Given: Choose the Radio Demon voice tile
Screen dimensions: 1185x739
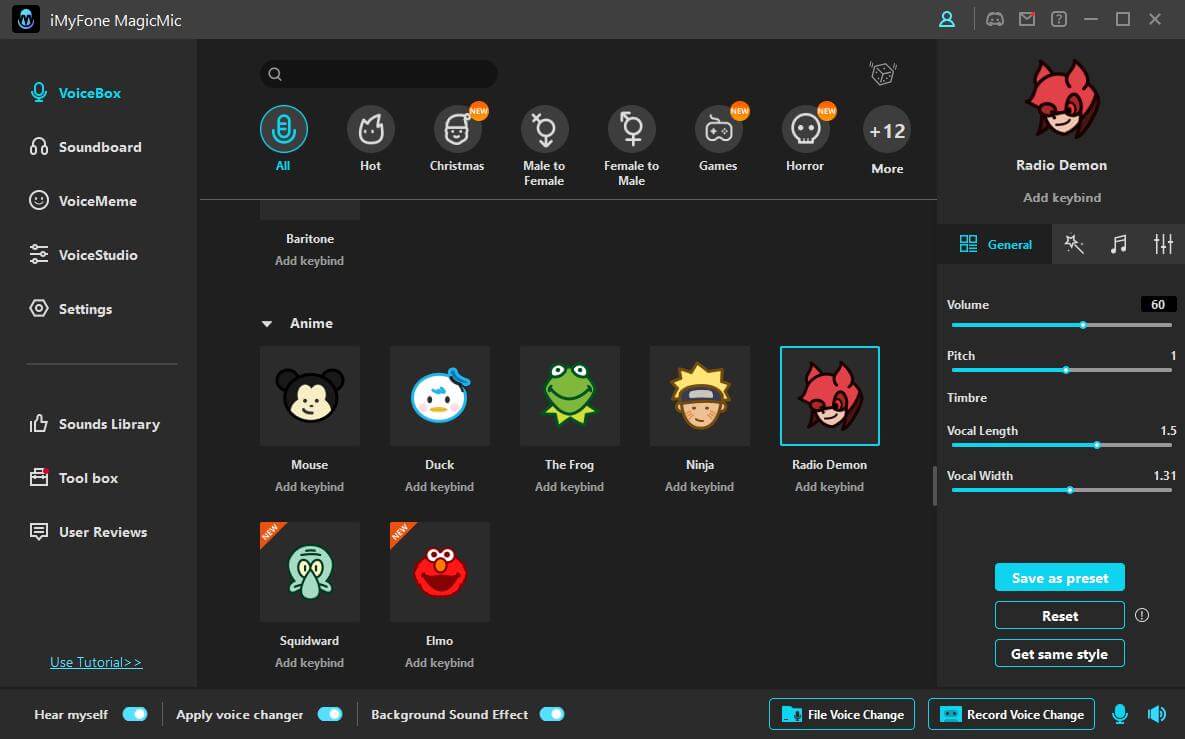Looking at the screenshot, I should 830,396.
